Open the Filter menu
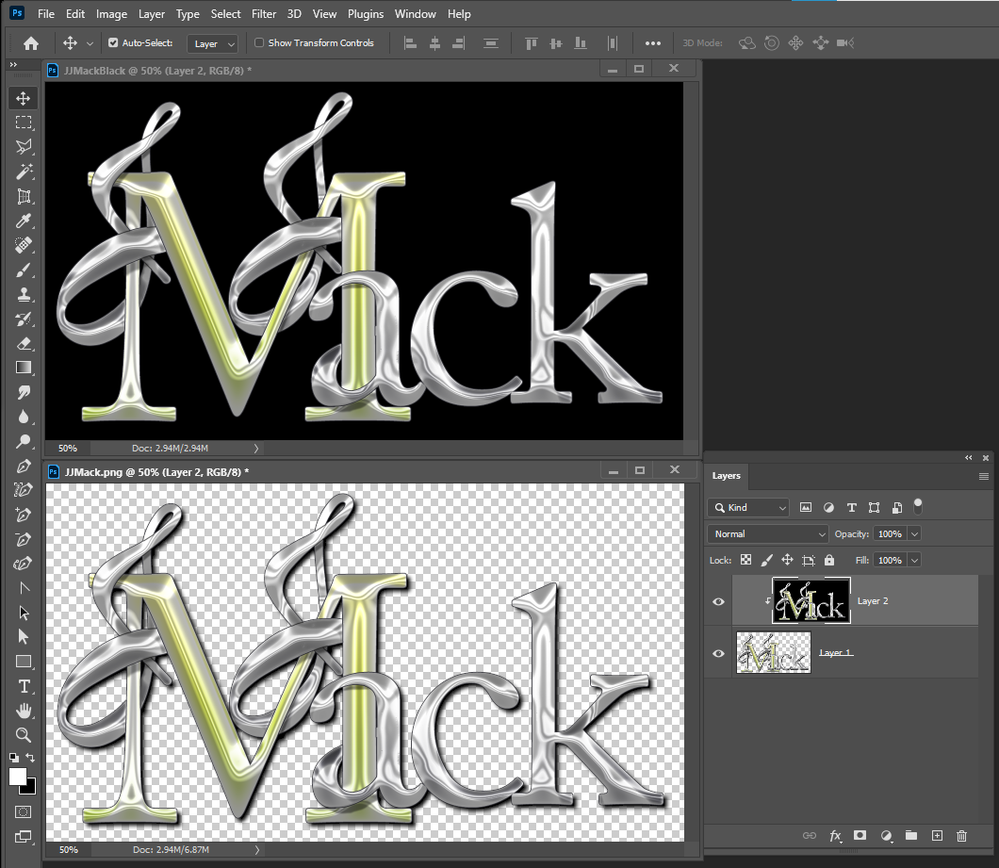Image resolution: width=999 pixels, height=868 pixels. [x=264, y=13]
